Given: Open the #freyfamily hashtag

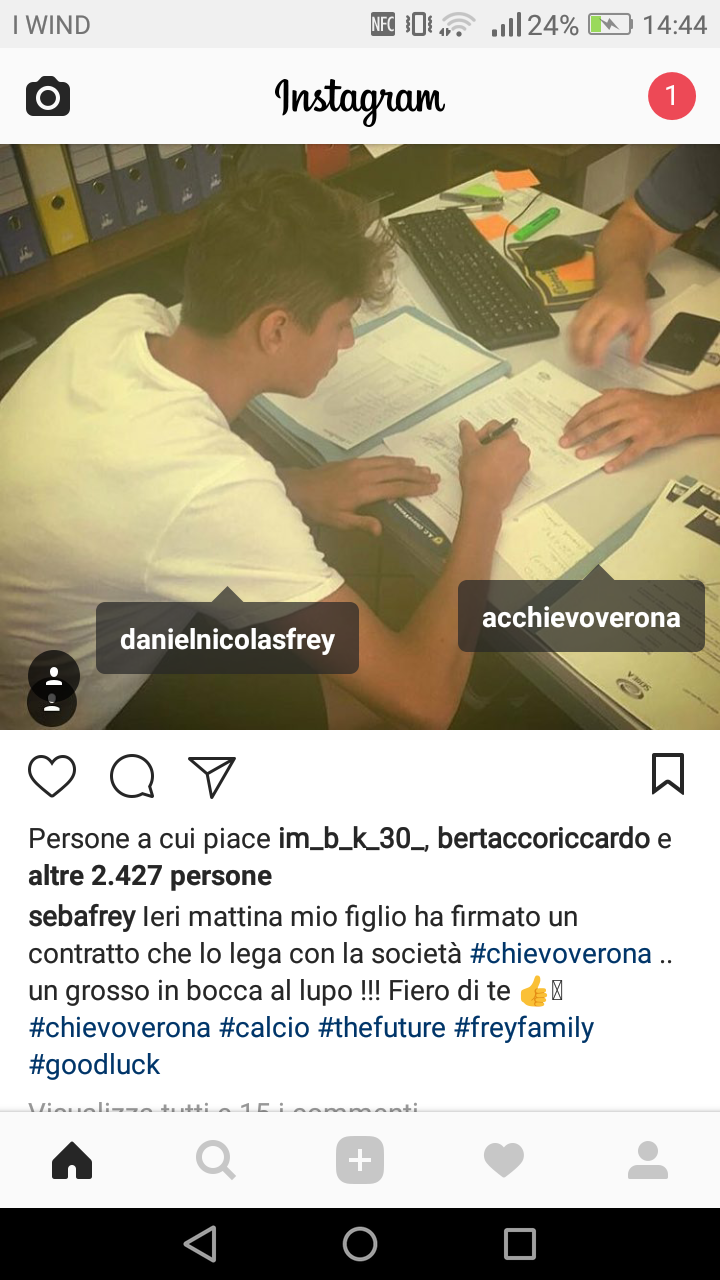Looking at the screenshot, I should 524,1027.
